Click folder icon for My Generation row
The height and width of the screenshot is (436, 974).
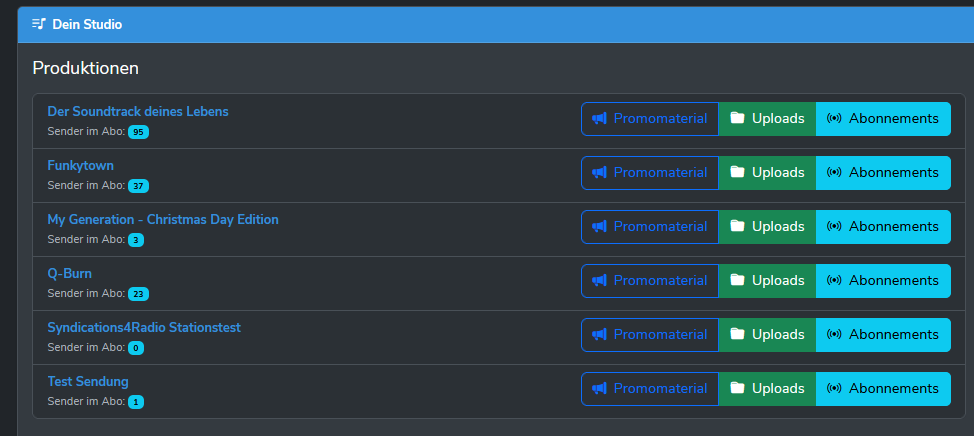click(x=737, y=227)
